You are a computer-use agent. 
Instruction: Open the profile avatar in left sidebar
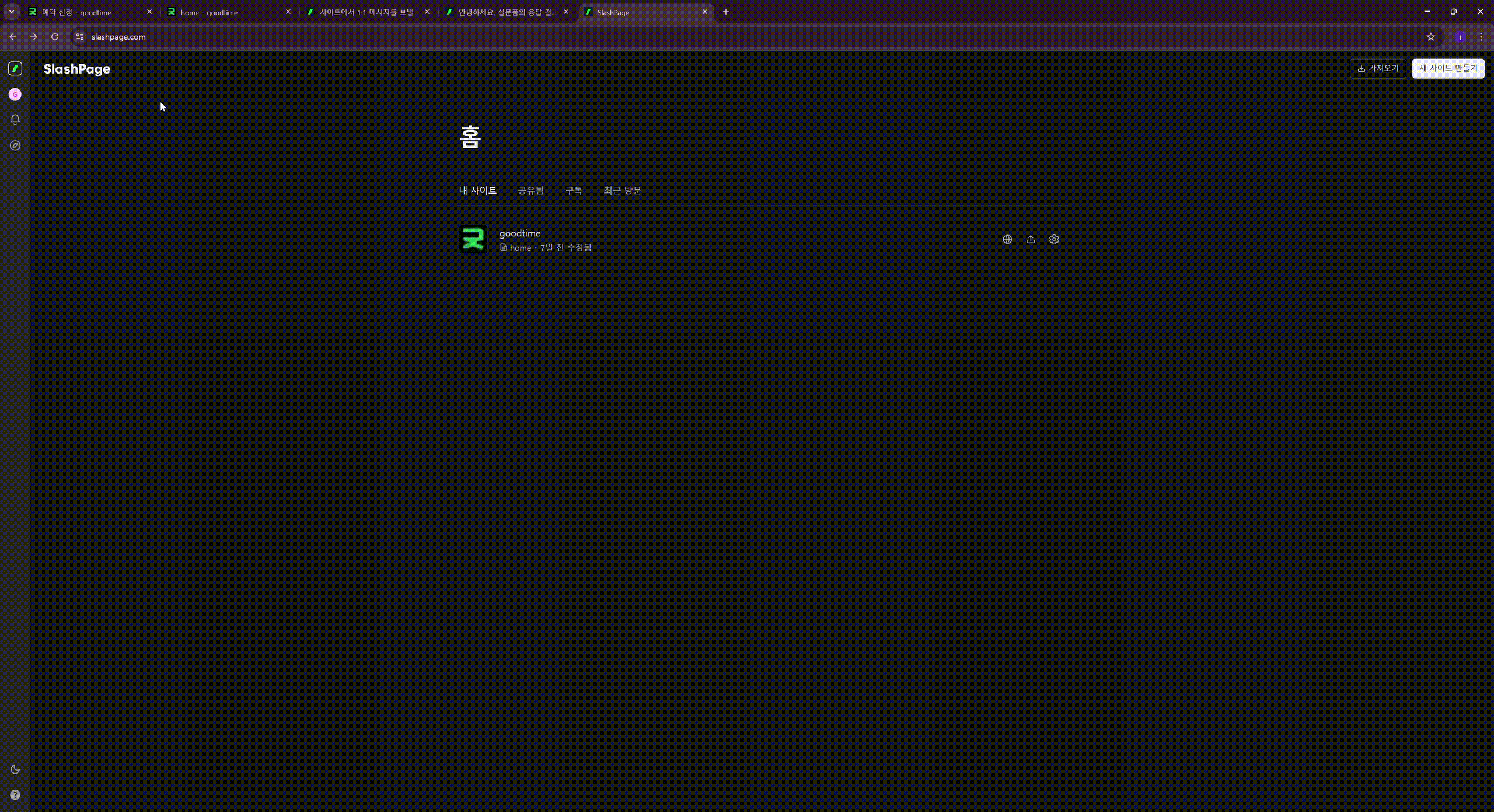[15, 94]
